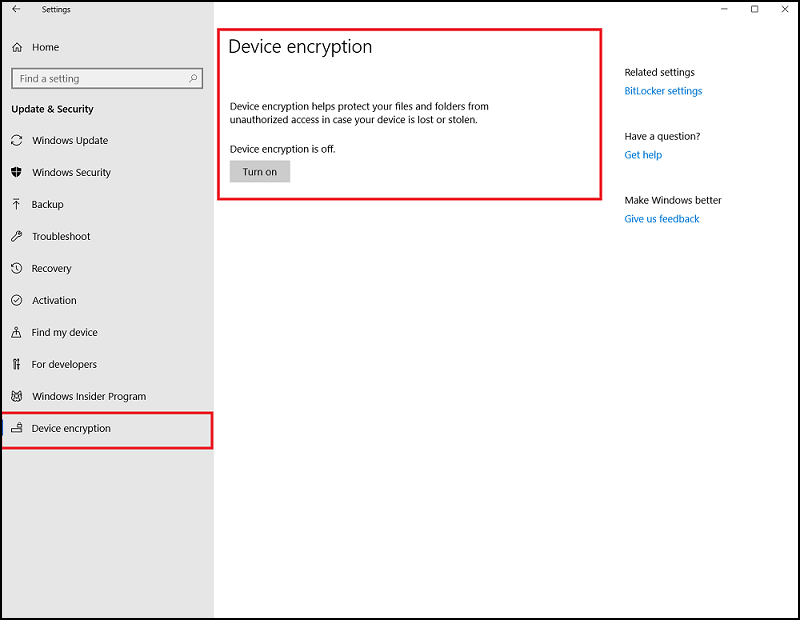800x620 pixels.
Task: Click the search magnifier icon
Action: 193,78
